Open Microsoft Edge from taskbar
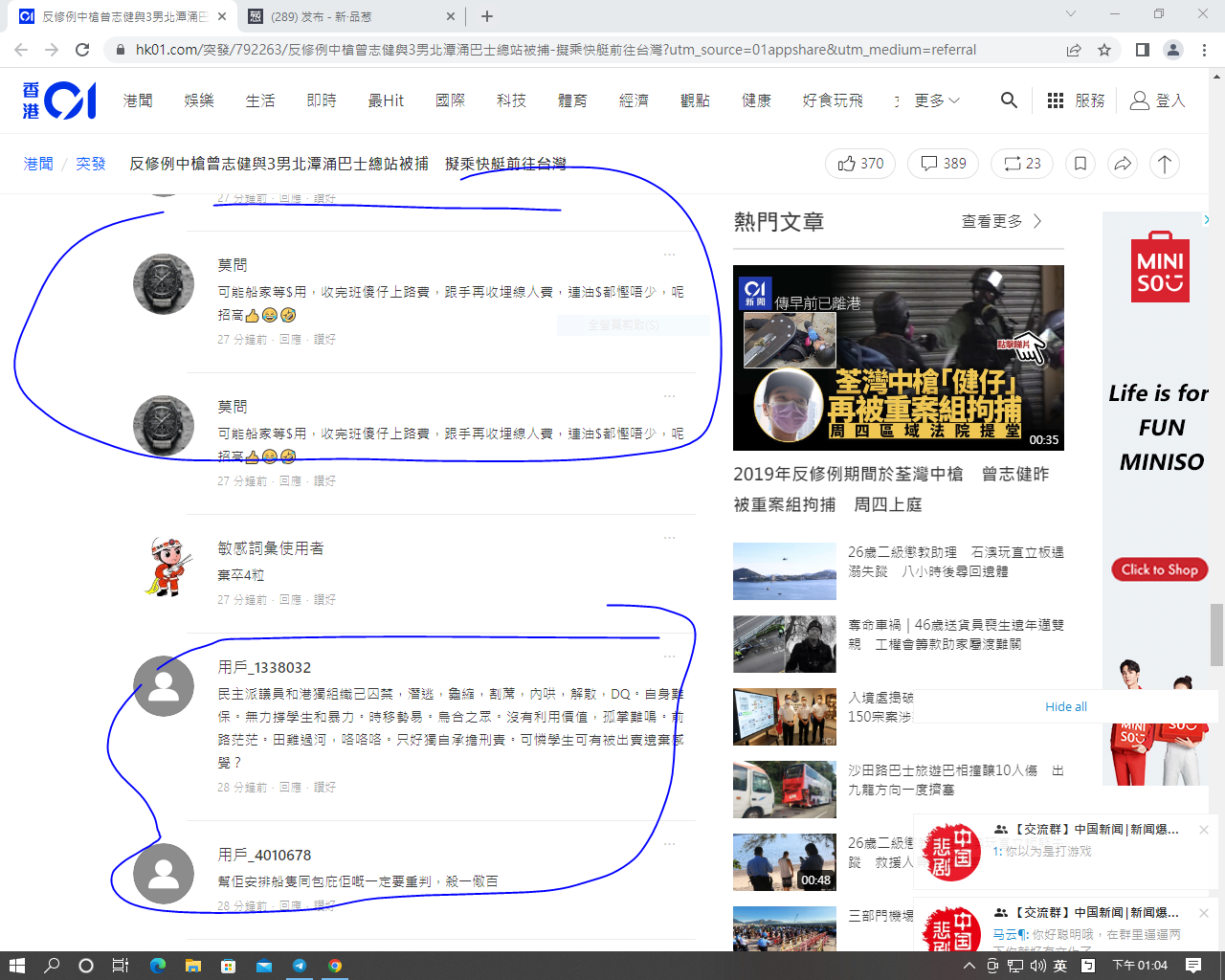The image size is (1225, 980). click(x=158, y=966)
